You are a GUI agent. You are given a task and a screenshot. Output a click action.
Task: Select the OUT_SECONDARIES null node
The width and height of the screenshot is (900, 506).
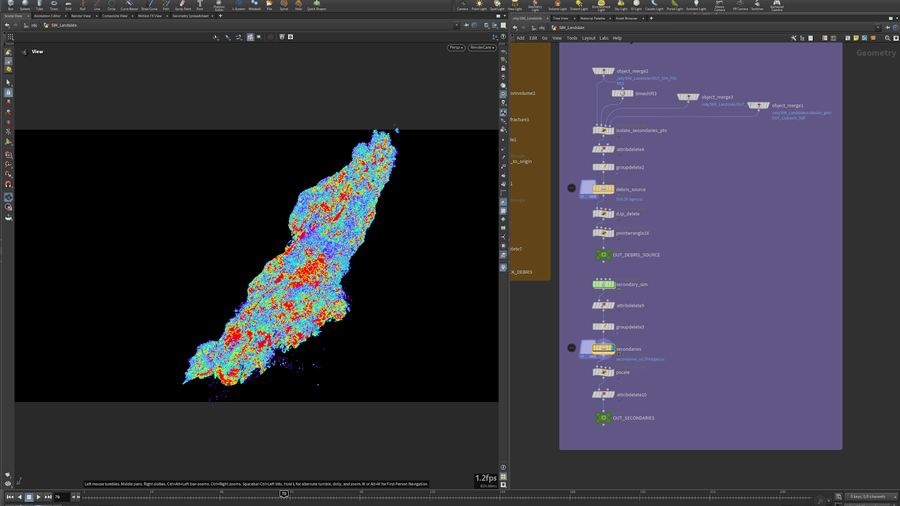[x=603, y=418]
